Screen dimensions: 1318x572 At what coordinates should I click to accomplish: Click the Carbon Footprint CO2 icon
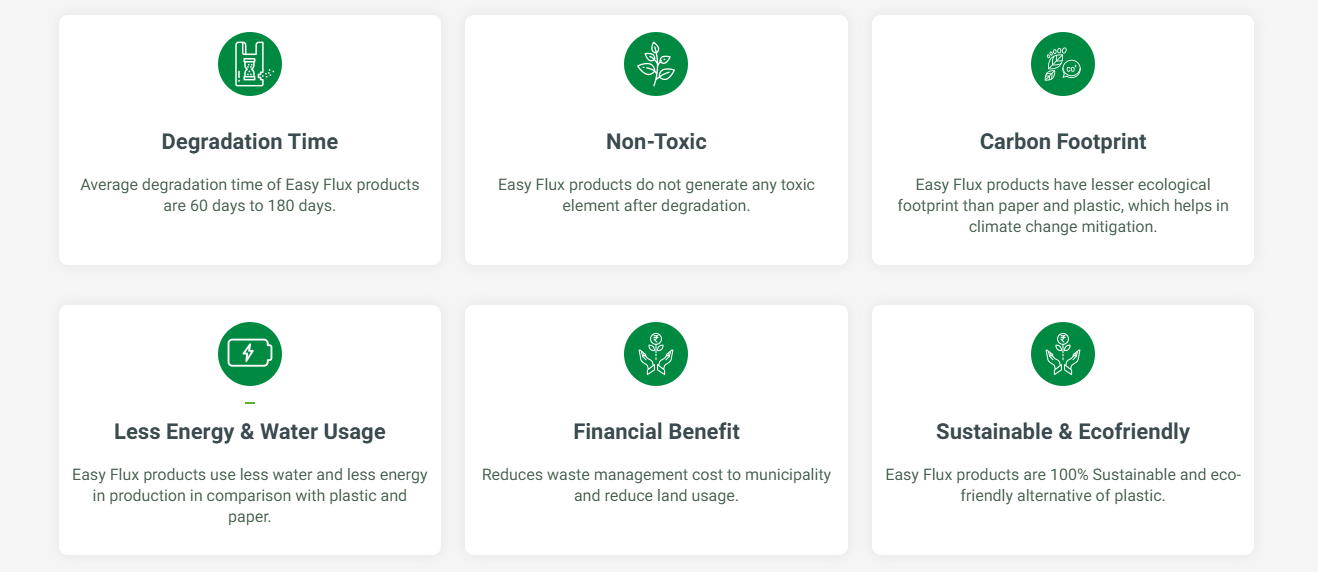pos(1063,64)
